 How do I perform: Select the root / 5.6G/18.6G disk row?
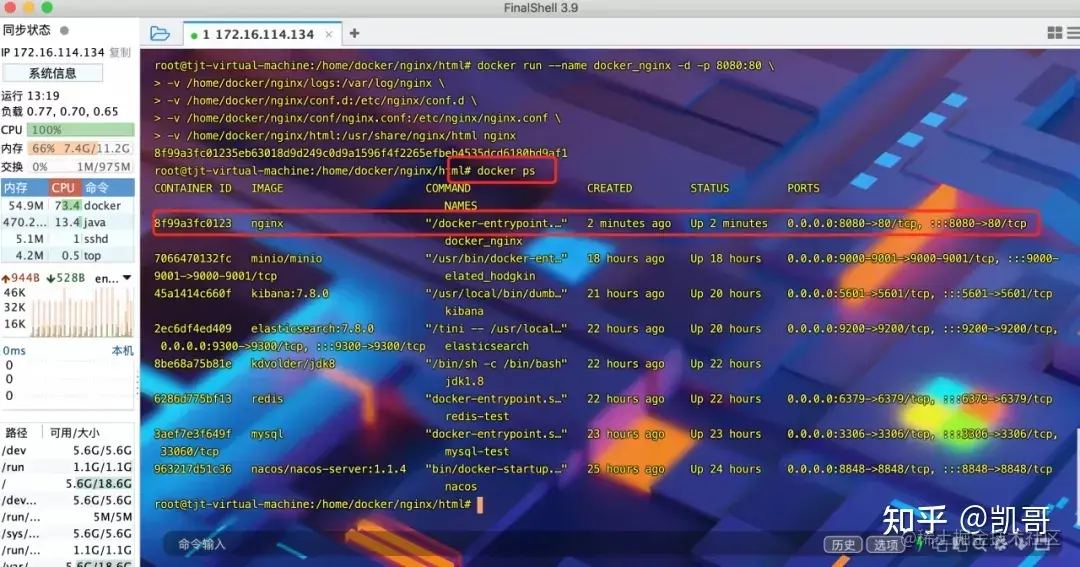[68, 484]
